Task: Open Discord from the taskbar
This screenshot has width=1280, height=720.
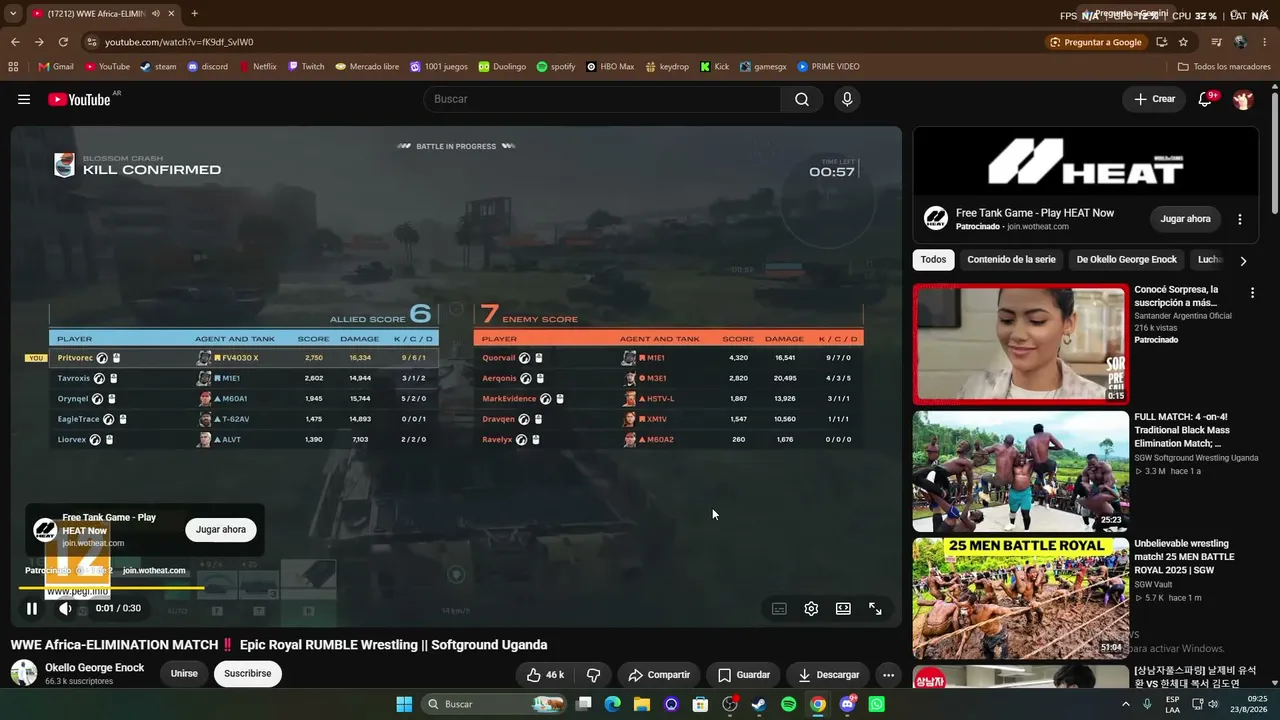Action: 848,704
